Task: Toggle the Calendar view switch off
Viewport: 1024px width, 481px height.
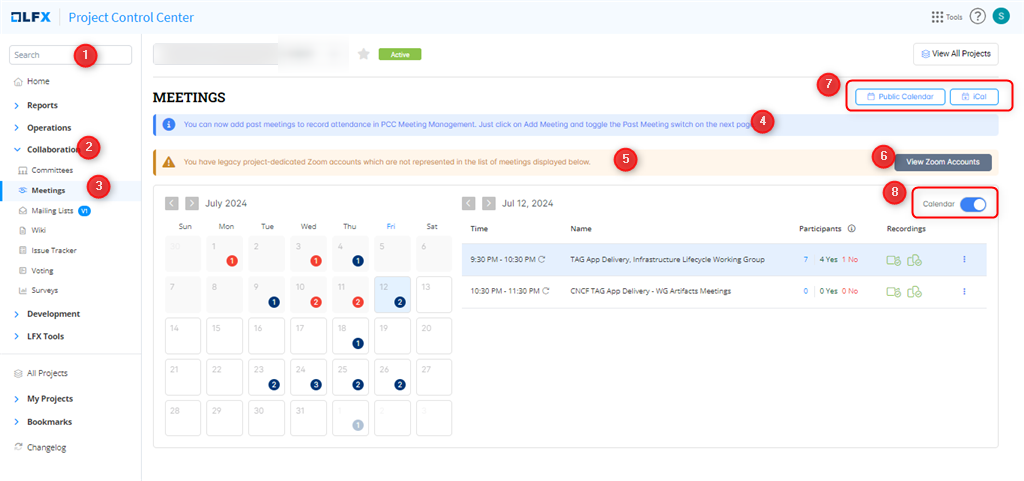Action: pyautogui.click(x=972, y=204)
